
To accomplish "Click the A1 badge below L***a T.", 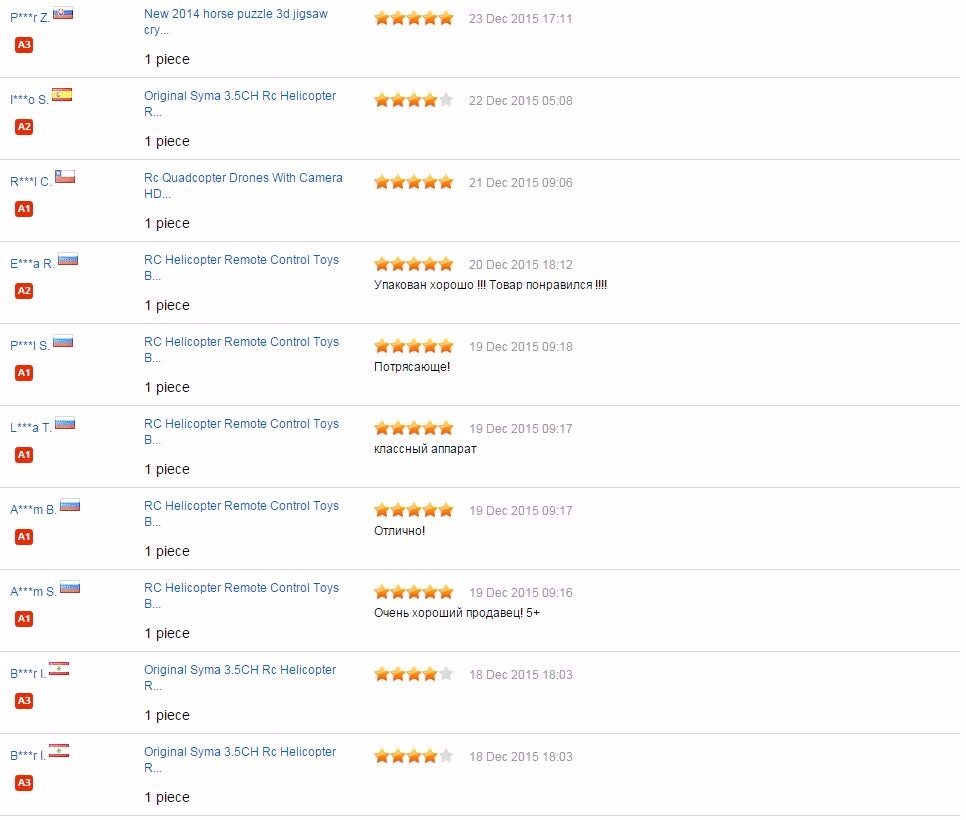I will click(x=24, y=455).
